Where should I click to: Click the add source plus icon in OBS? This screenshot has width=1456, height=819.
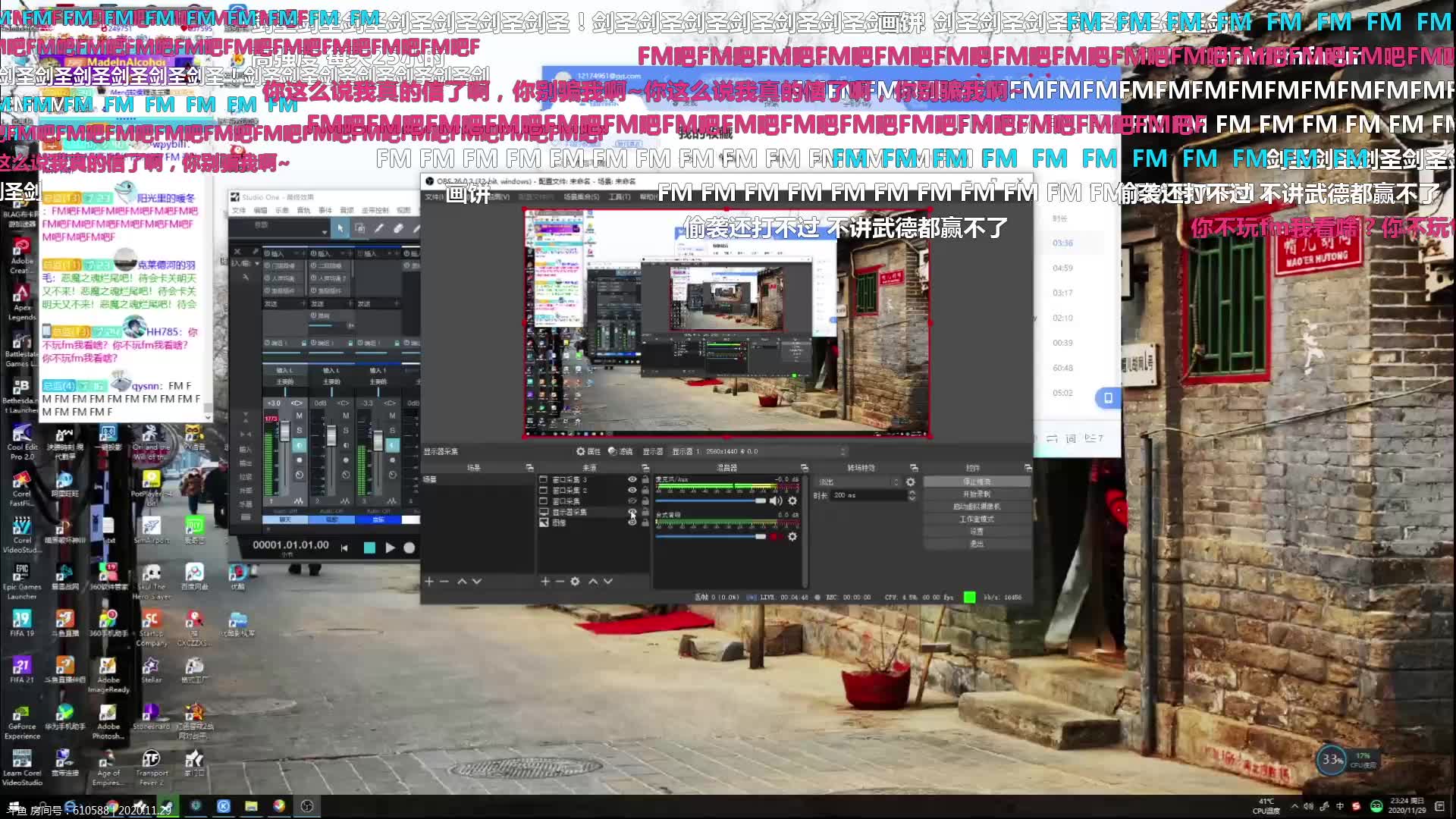pos(544,582)
